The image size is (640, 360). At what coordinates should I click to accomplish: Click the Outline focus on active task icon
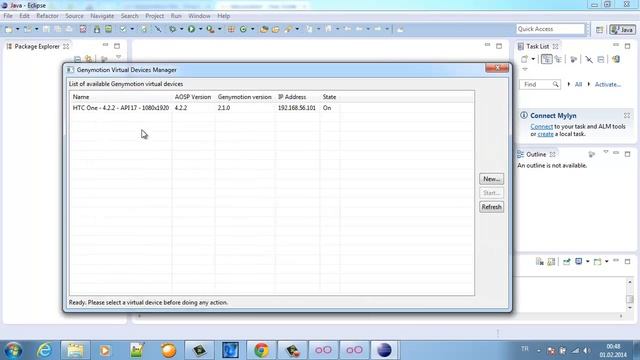pyautogui.click(x=591, y=154)
